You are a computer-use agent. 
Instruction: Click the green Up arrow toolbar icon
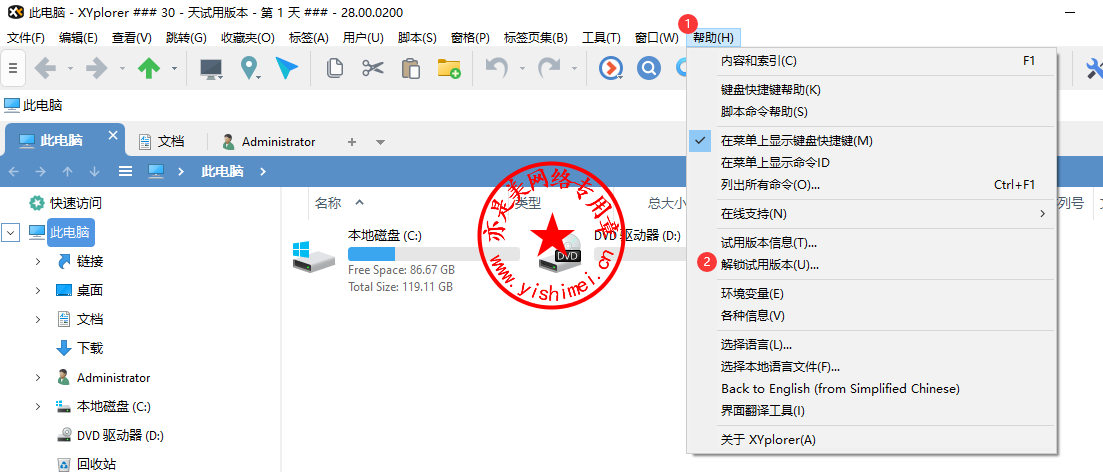pos(148,68)
